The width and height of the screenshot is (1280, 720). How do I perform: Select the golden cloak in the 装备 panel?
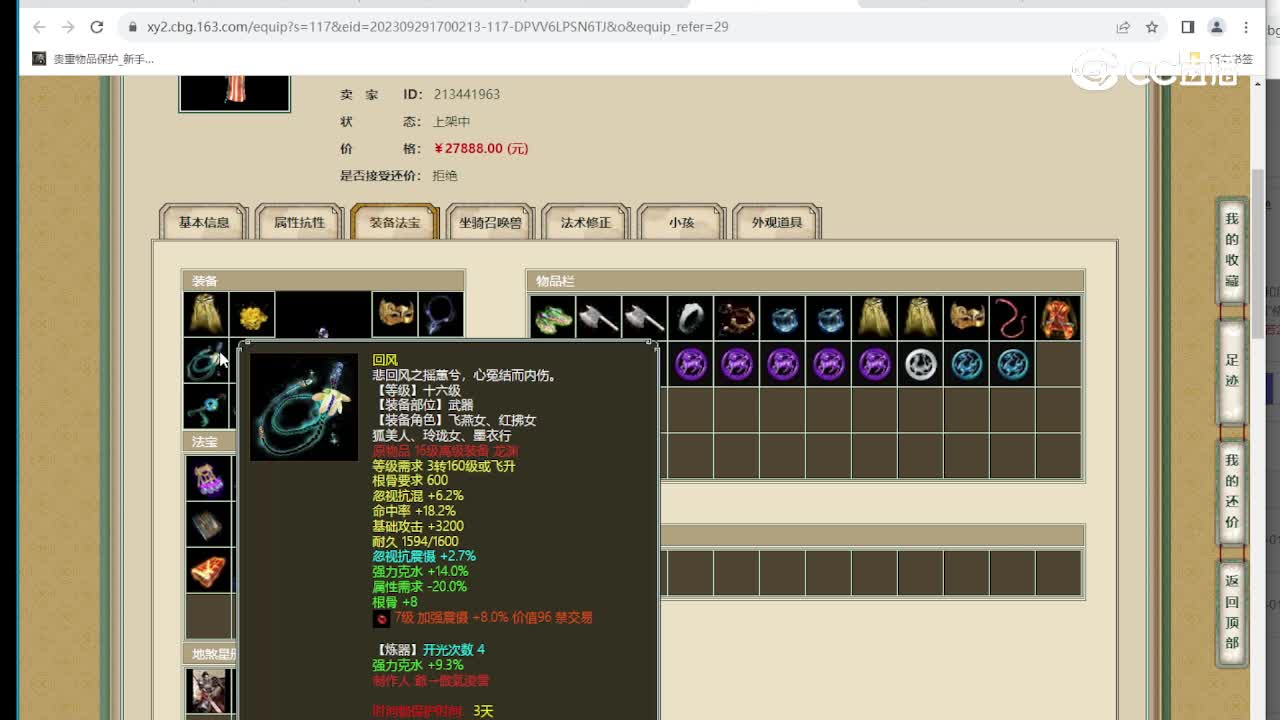(x=206, y=315)
